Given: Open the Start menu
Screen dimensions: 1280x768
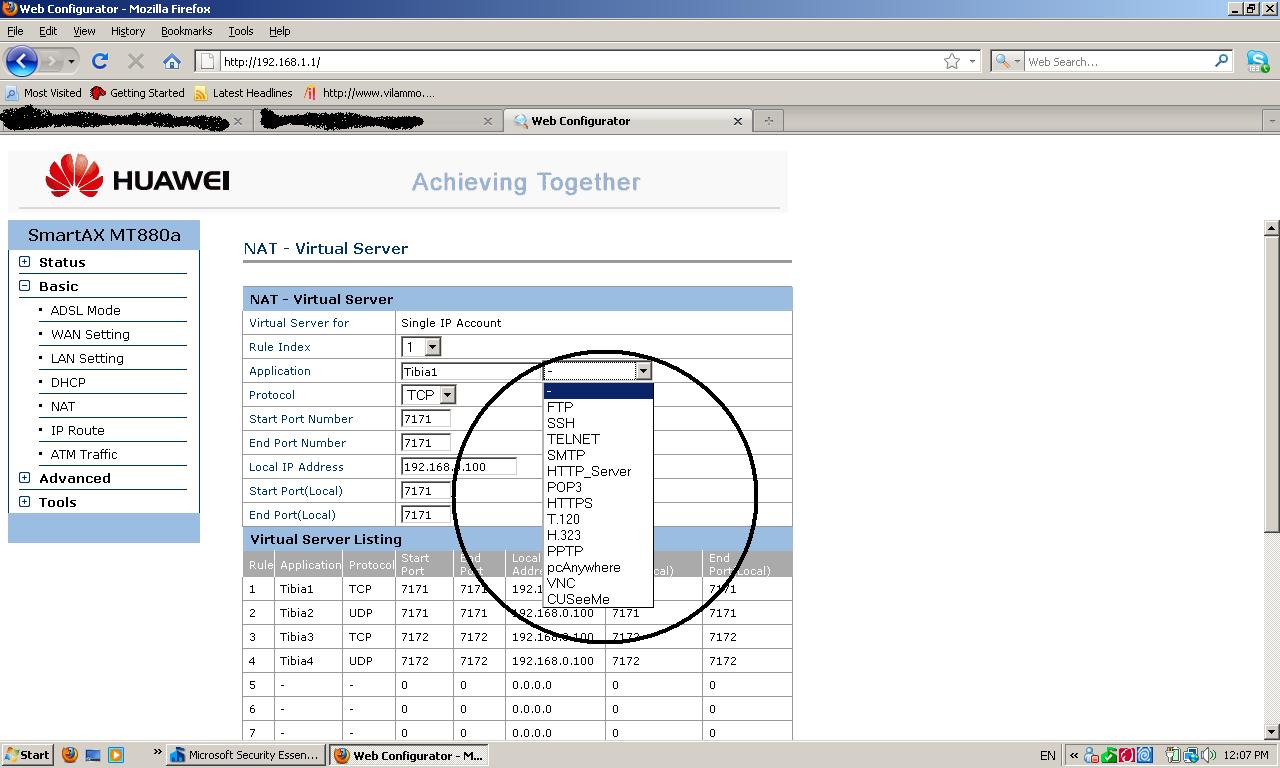Looking at the screenshot, I should coord(27,755).
